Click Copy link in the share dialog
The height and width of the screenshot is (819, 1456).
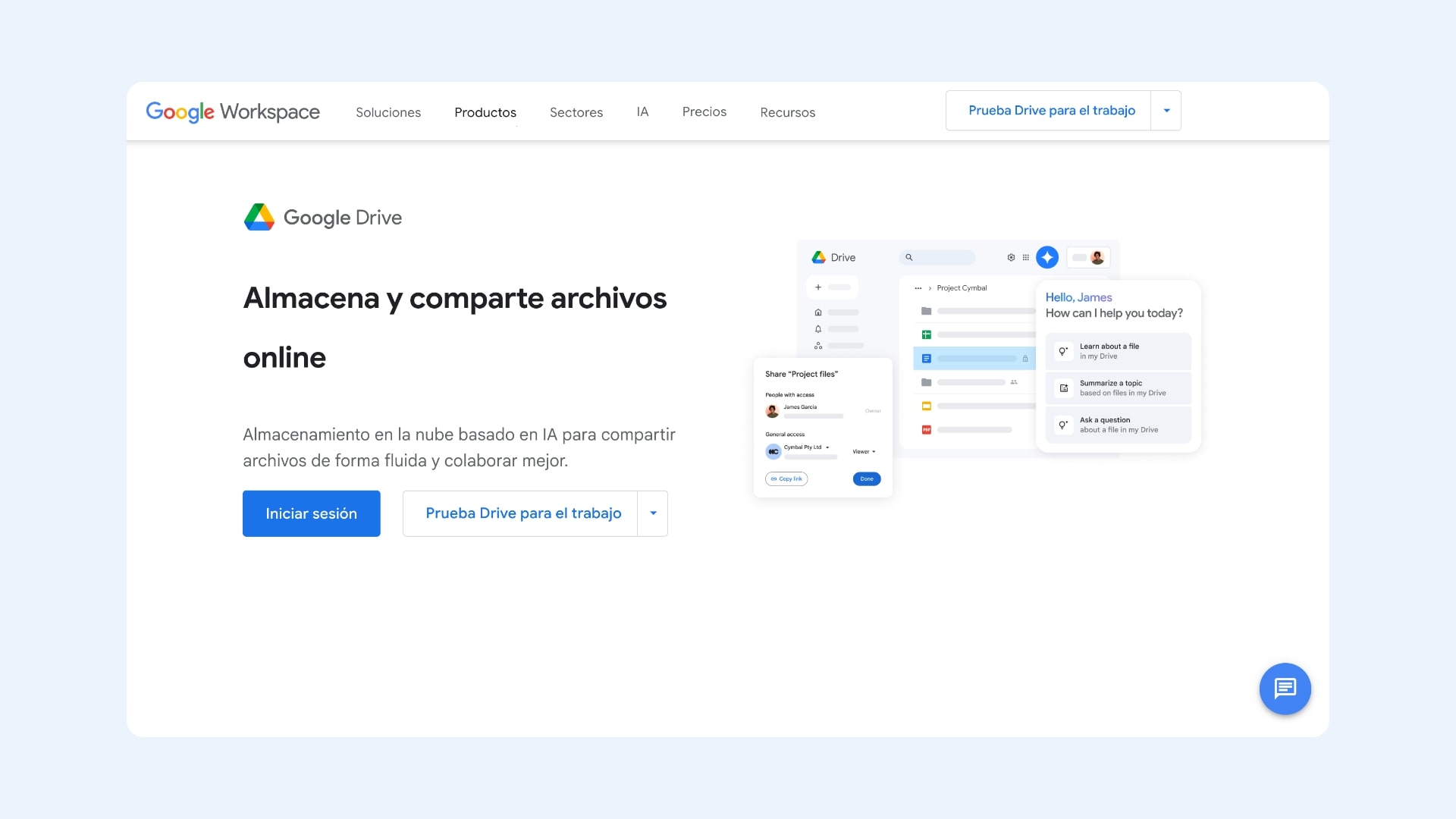click(786, 479)
